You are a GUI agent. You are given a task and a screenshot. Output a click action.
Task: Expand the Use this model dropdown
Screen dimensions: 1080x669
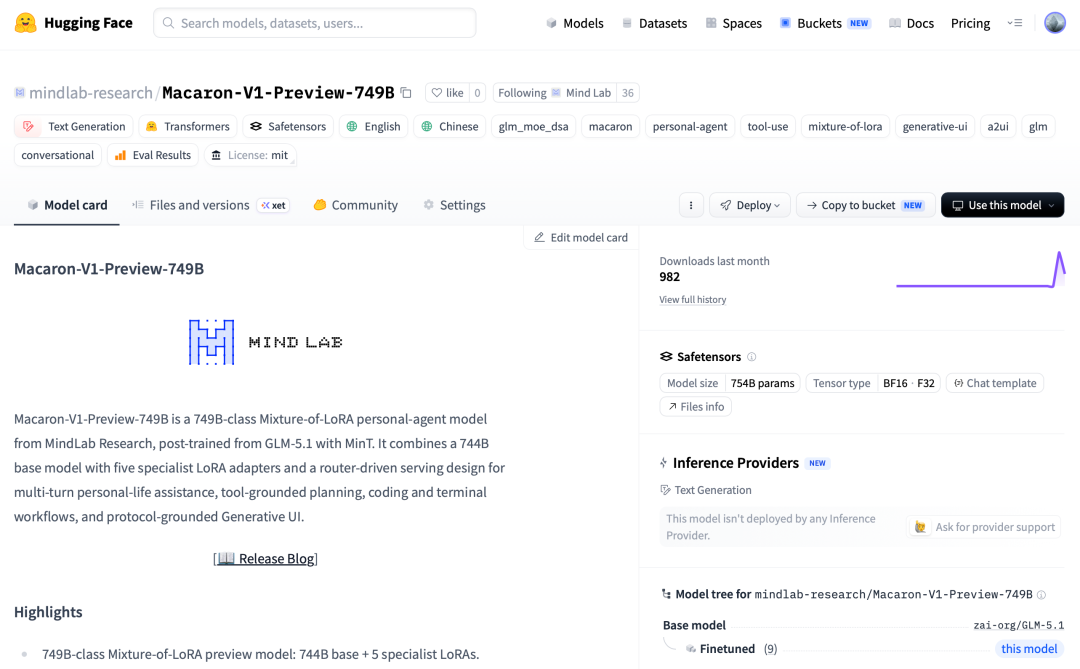[x=1002, y=205]
